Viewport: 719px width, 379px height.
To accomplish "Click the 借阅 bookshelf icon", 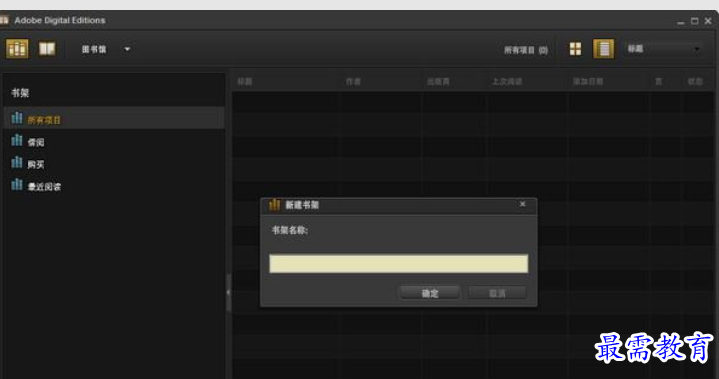I will coord(17,140).
